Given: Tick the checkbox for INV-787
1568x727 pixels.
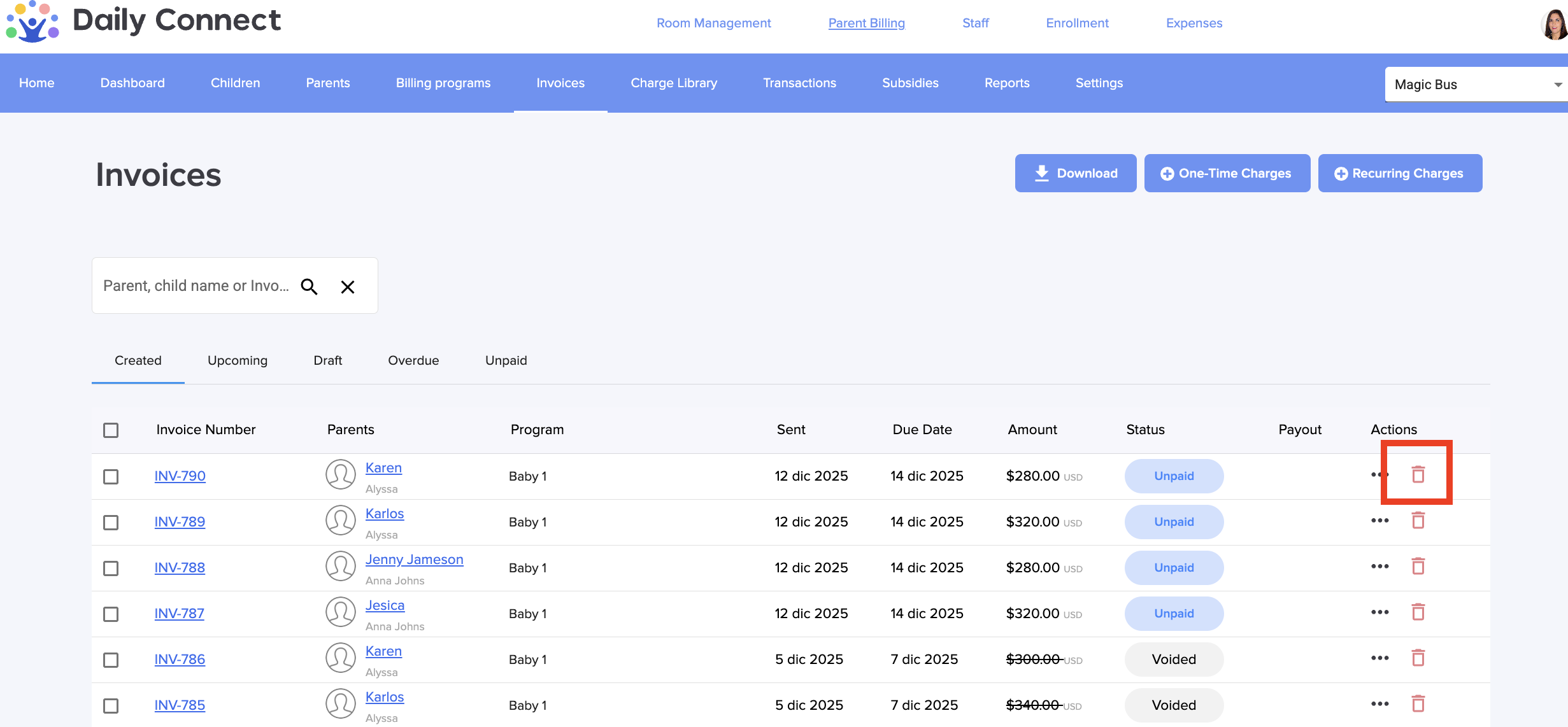Looking at the screenshot, I should point(111,614).
